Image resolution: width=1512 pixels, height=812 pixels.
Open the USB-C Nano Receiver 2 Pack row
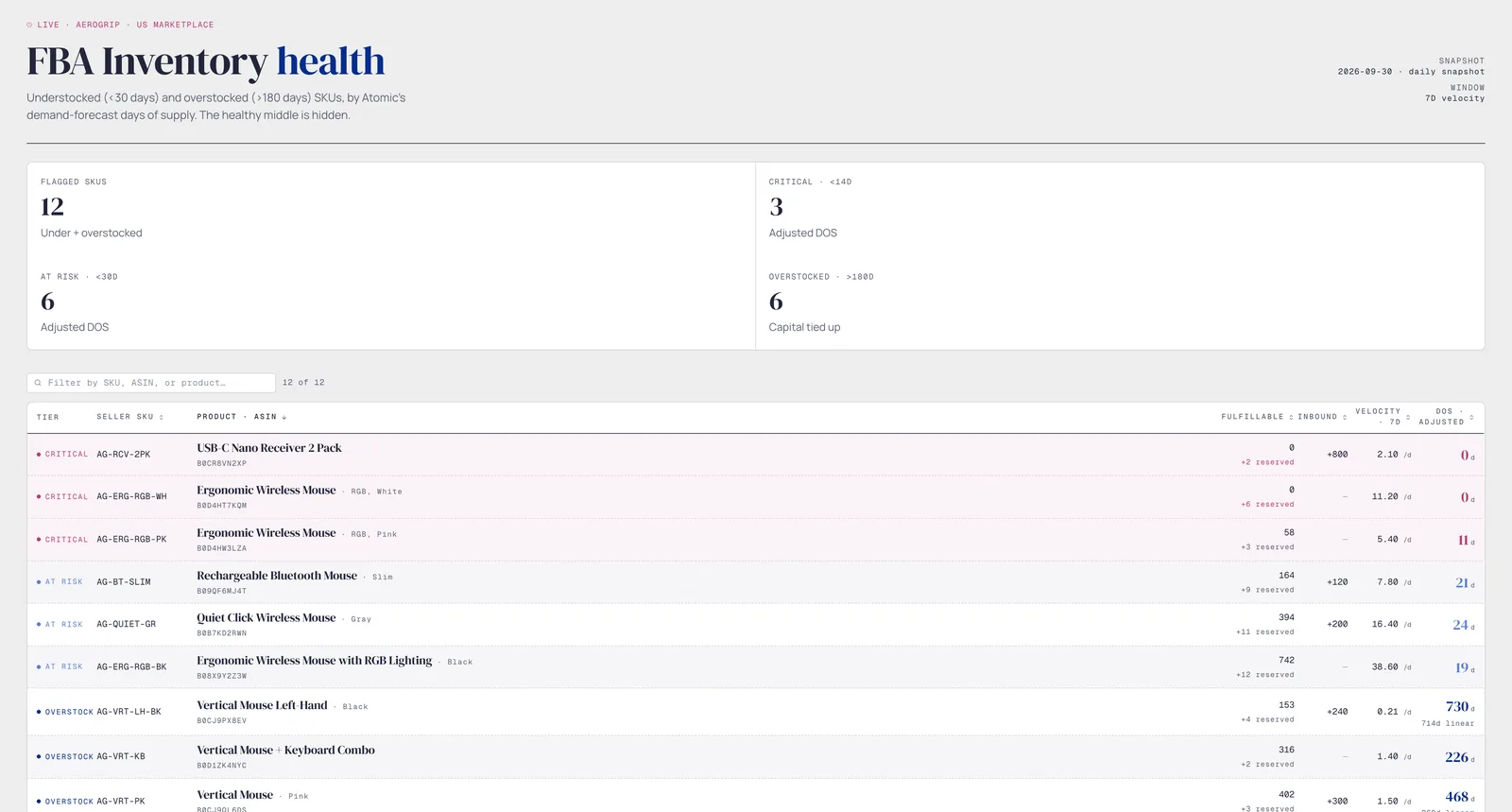click(755, 455)
